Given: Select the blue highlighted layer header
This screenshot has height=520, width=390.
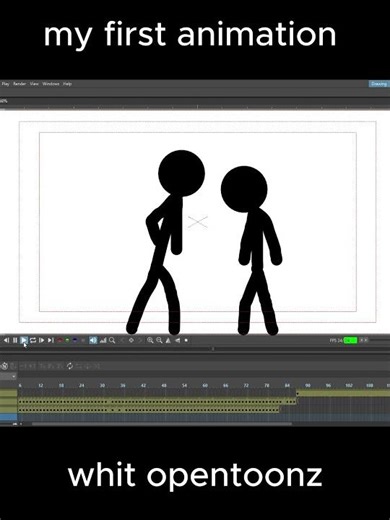Looking at the screenshot, I should (9, 417).
